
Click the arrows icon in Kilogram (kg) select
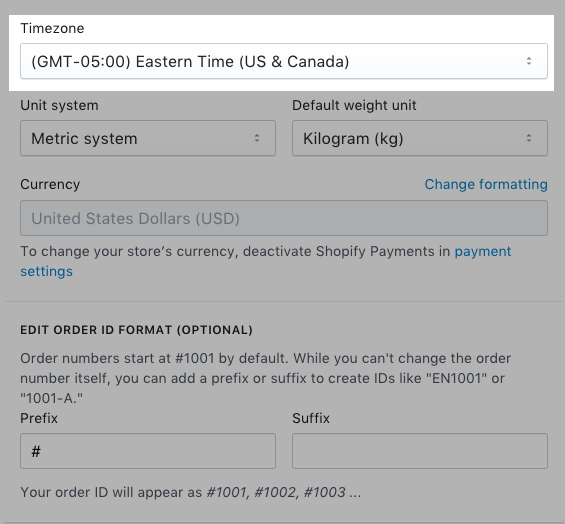tap(529, 138)
